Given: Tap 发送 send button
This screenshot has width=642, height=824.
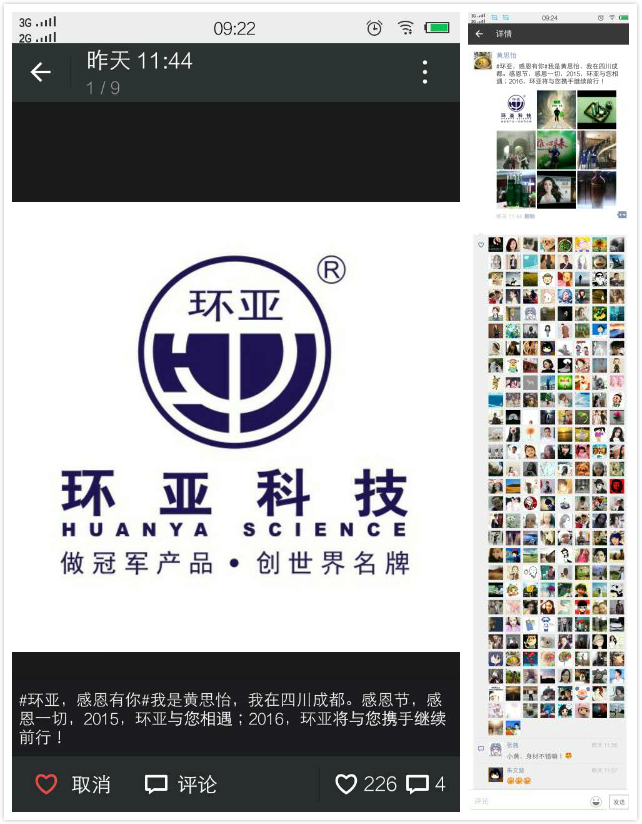Looking at the screenshot, I should (x=619, y=802).
